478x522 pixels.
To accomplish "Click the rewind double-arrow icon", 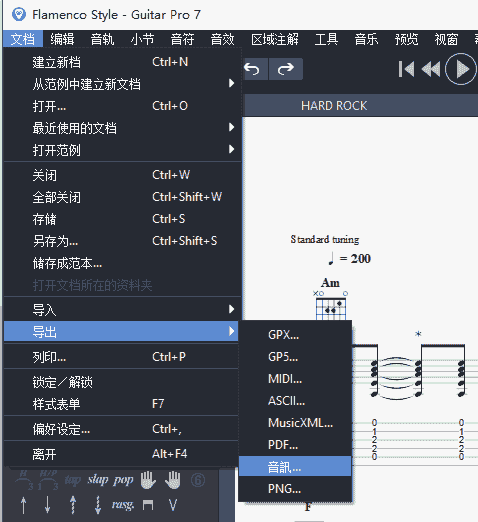I will (x=431, y=69).
